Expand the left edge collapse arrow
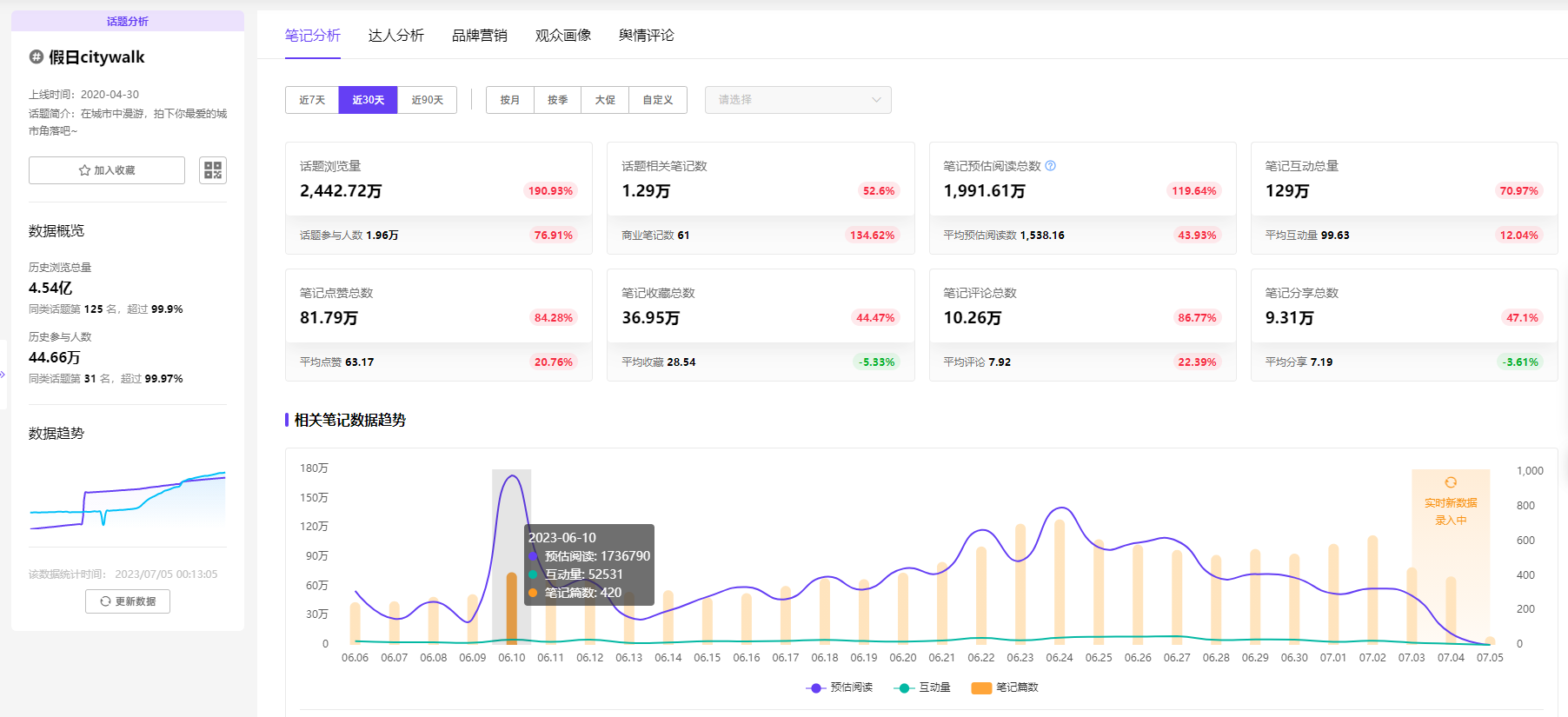 coord(3,375)
